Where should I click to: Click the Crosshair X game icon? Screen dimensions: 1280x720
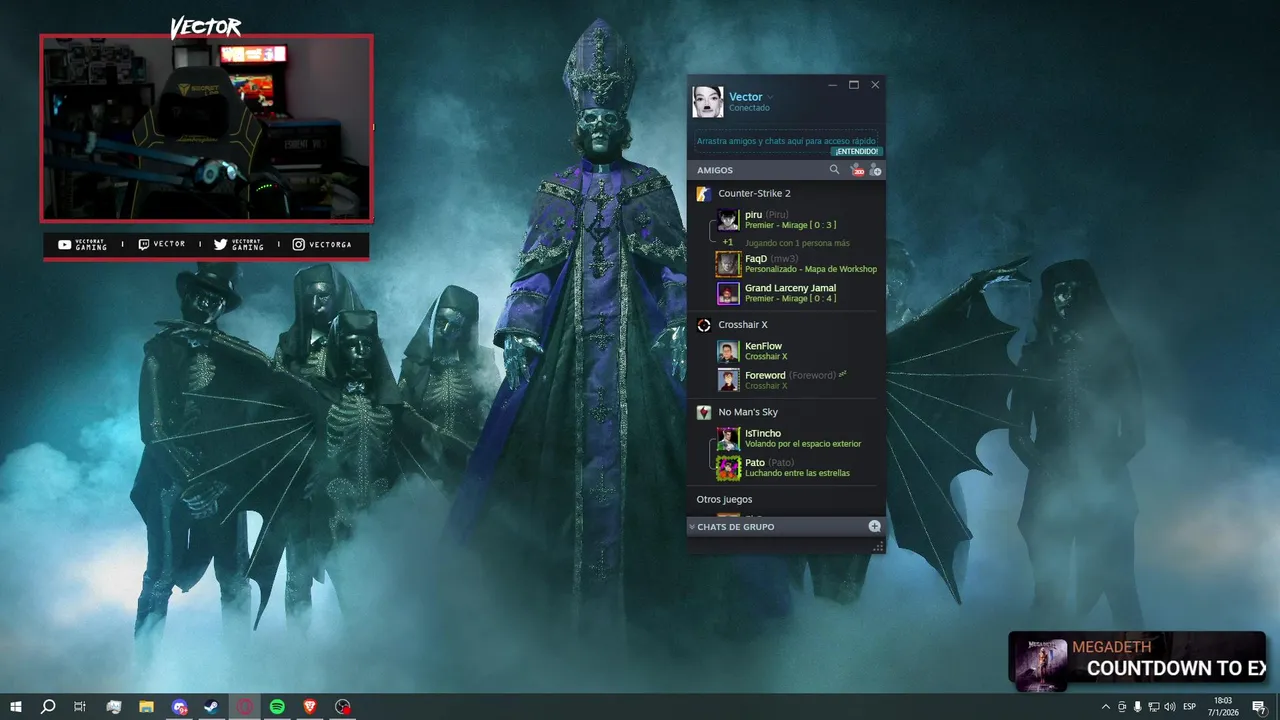[x=704, y=325]
